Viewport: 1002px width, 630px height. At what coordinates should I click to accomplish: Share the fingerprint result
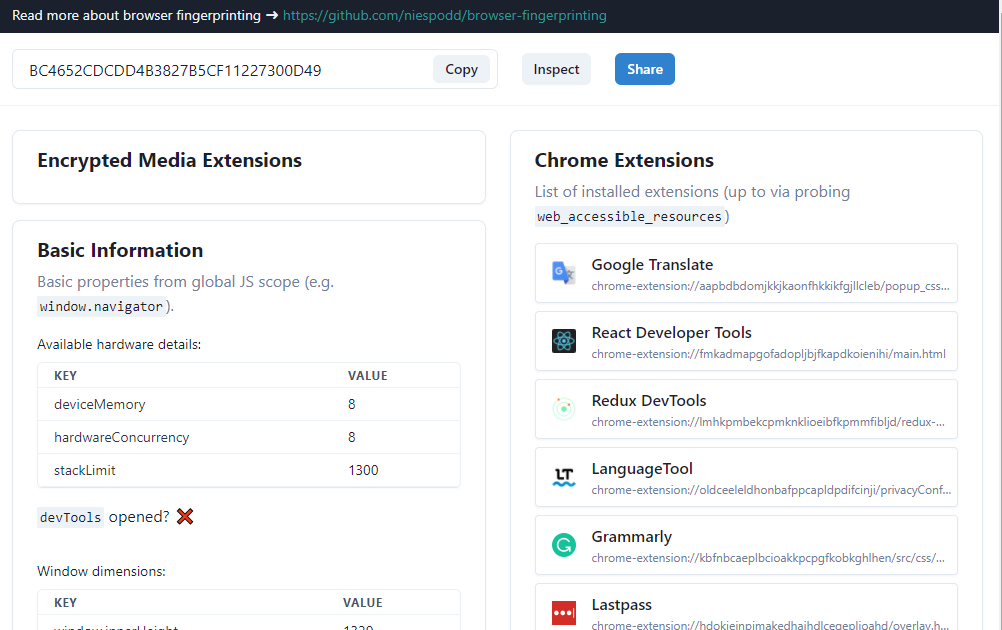tap(644, 69)
